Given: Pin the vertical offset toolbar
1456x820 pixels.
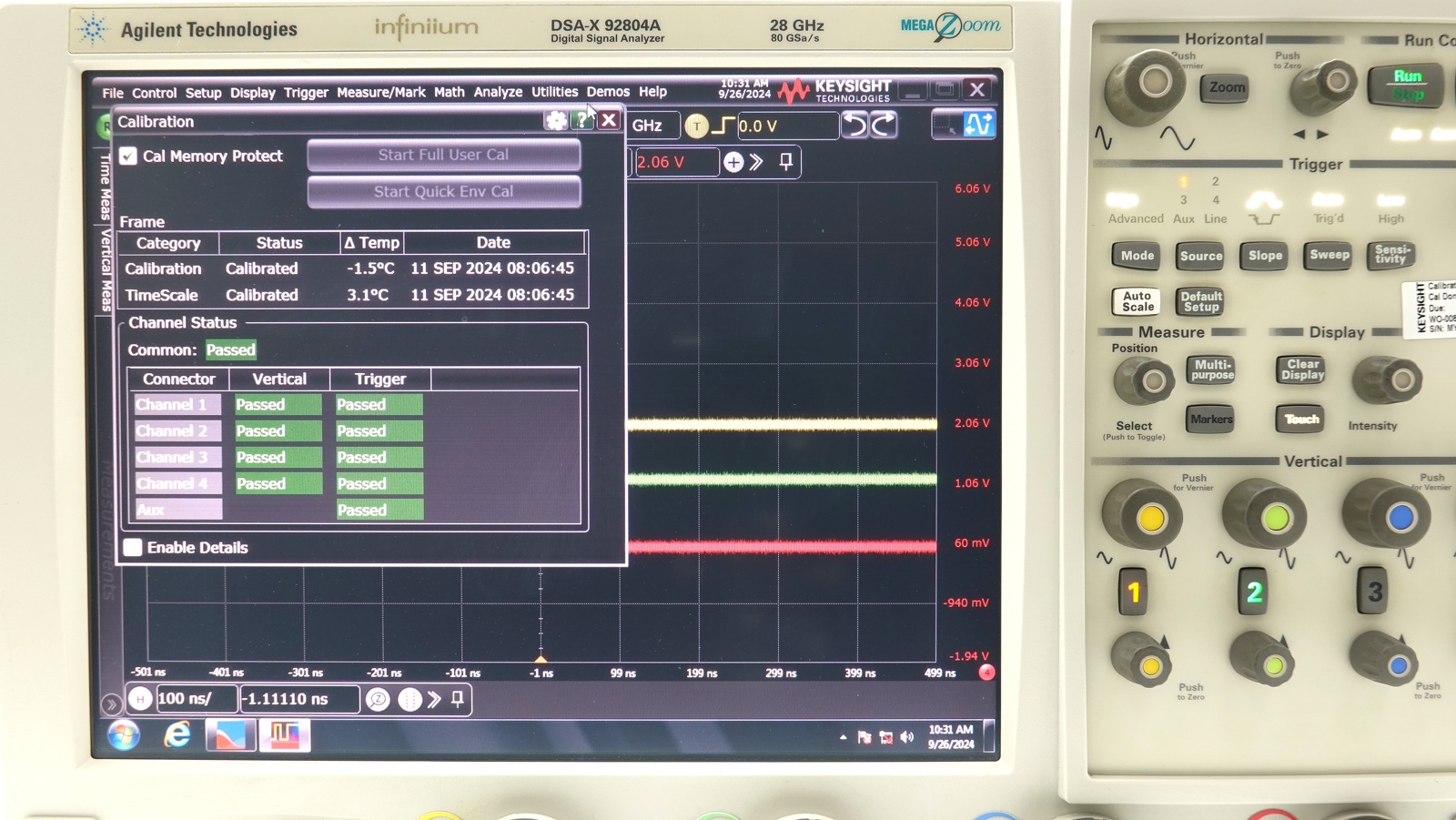Looking at the screenshot, I should (785, 162).
